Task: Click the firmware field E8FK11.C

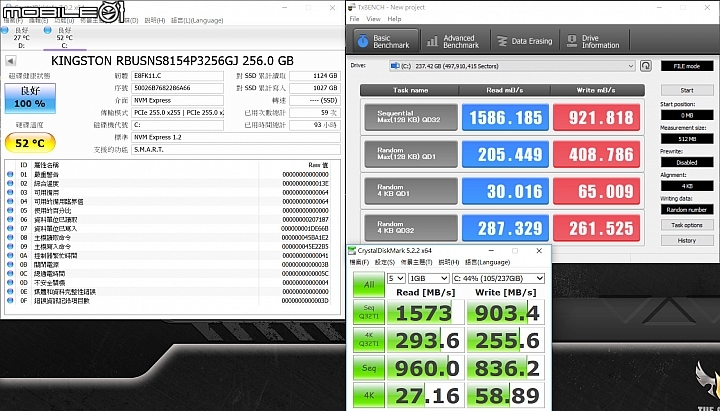Action: (177, 75)
